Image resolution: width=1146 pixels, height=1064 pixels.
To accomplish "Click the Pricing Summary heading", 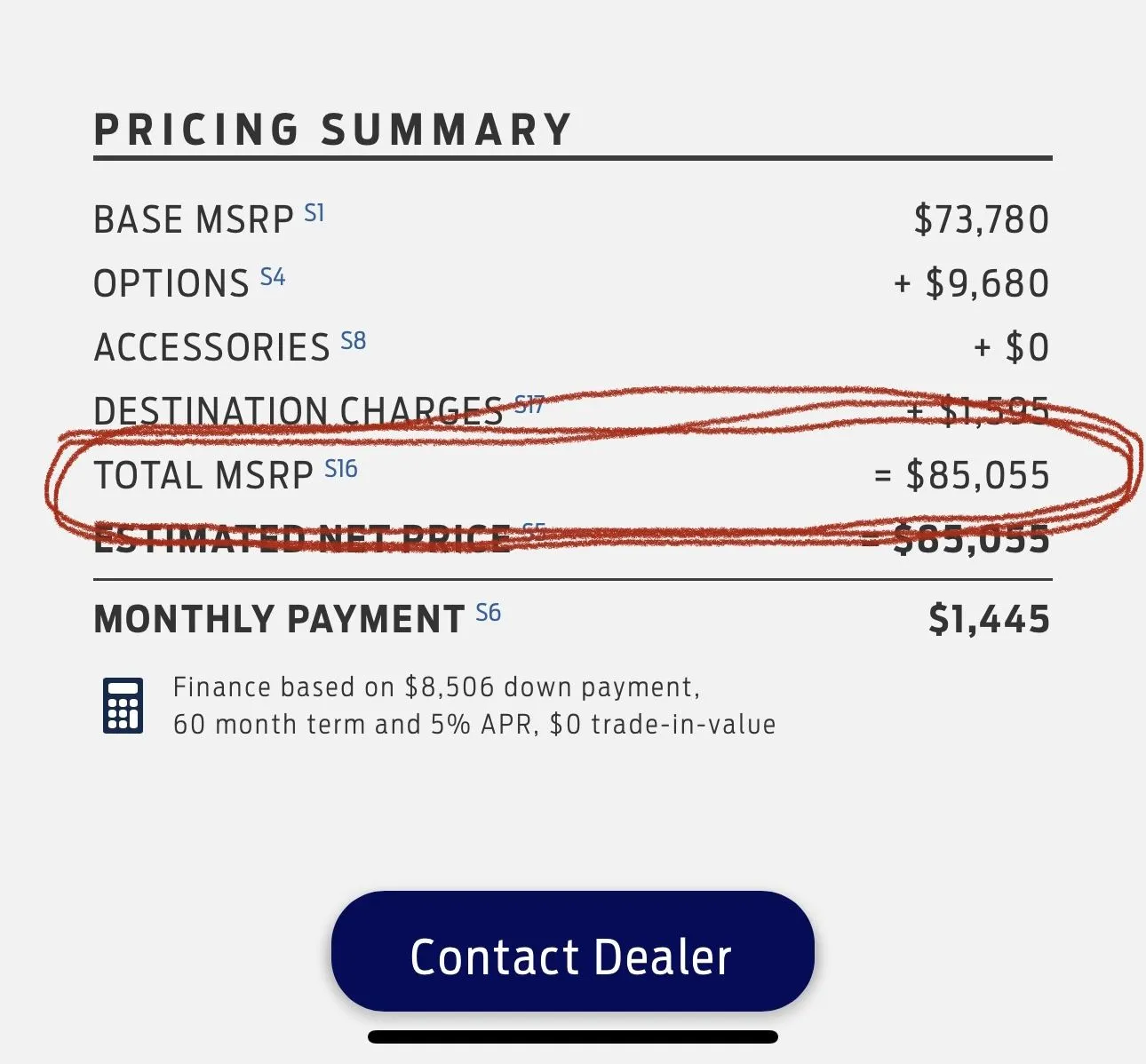I will 333,130.
